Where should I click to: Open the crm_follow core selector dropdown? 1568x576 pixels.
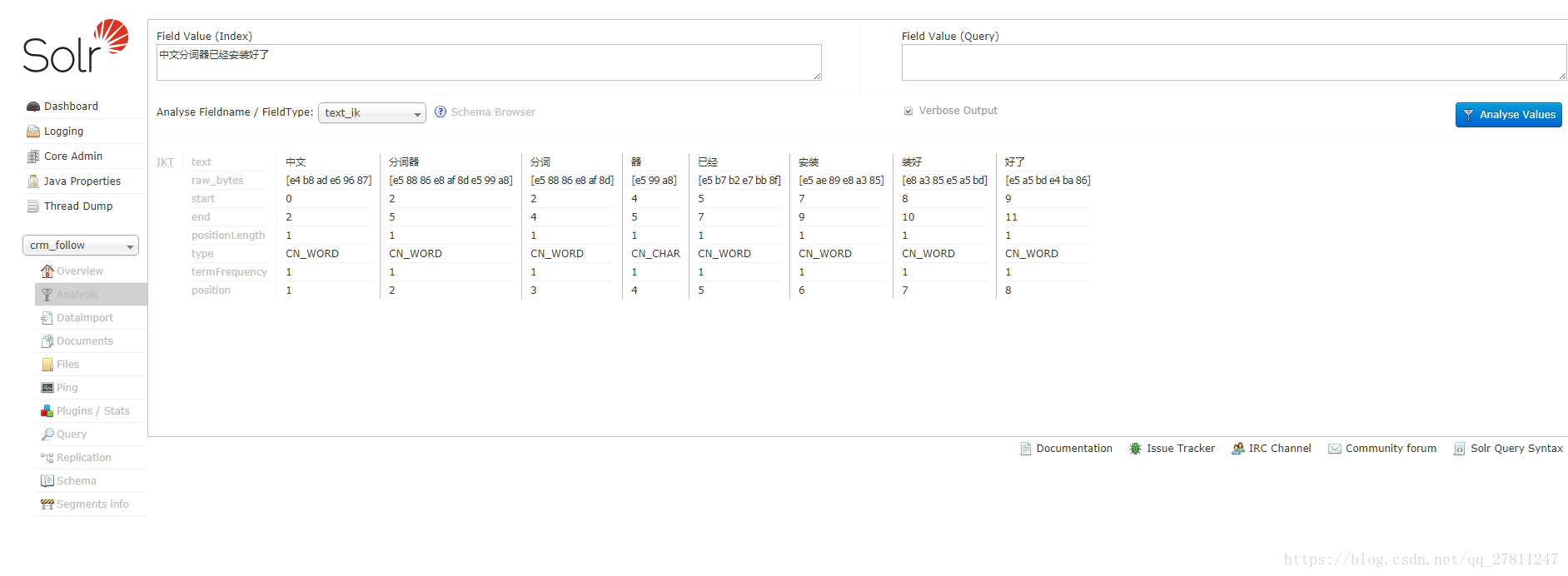(81, 246)
